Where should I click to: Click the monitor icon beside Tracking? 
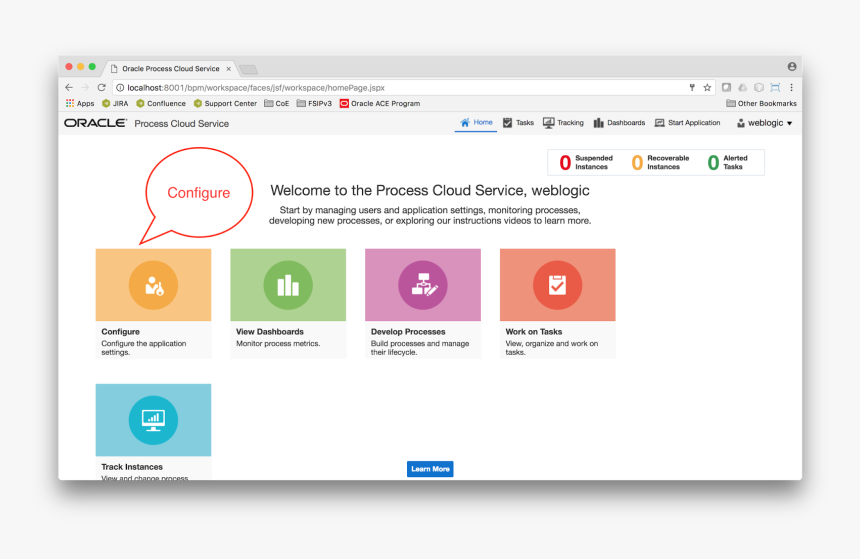tap(548, 123)
